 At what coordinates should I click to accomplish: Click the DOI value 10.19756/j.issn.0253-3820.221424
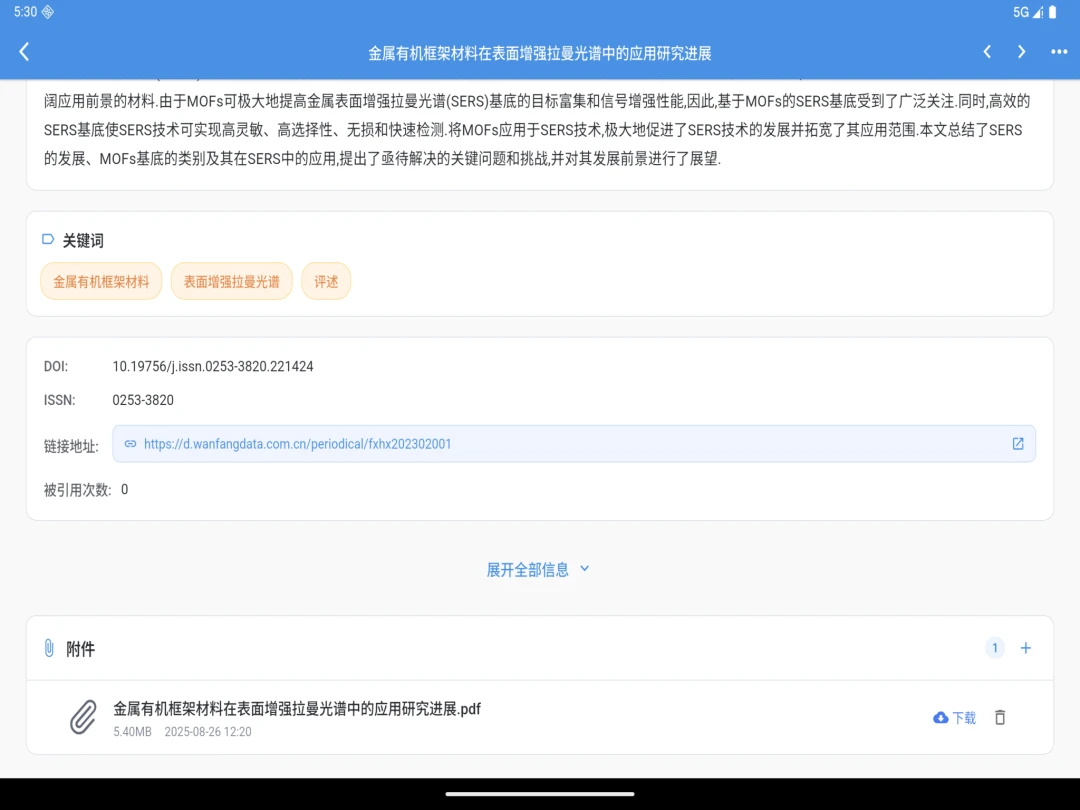[x=213, y=366]
